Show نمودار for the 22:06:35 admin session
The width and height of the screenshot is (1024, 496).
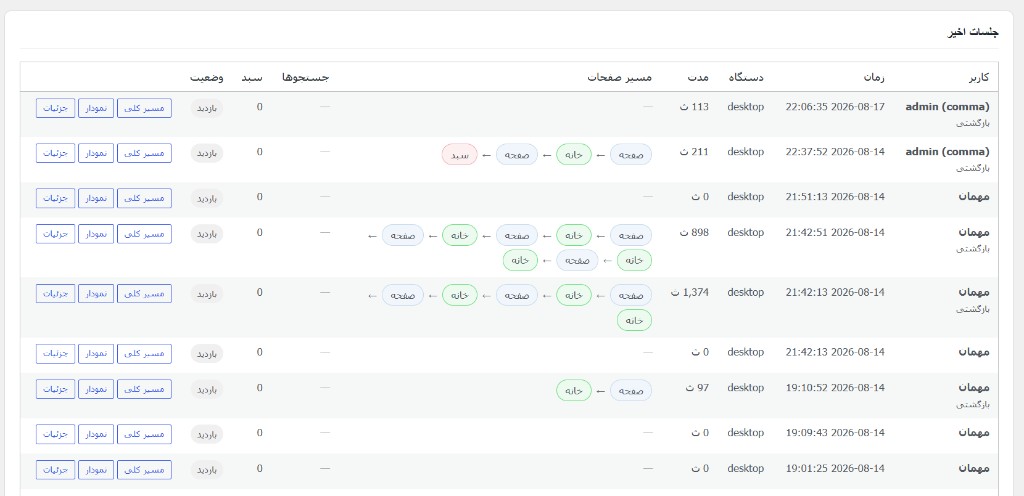click(x=96, y=108)
